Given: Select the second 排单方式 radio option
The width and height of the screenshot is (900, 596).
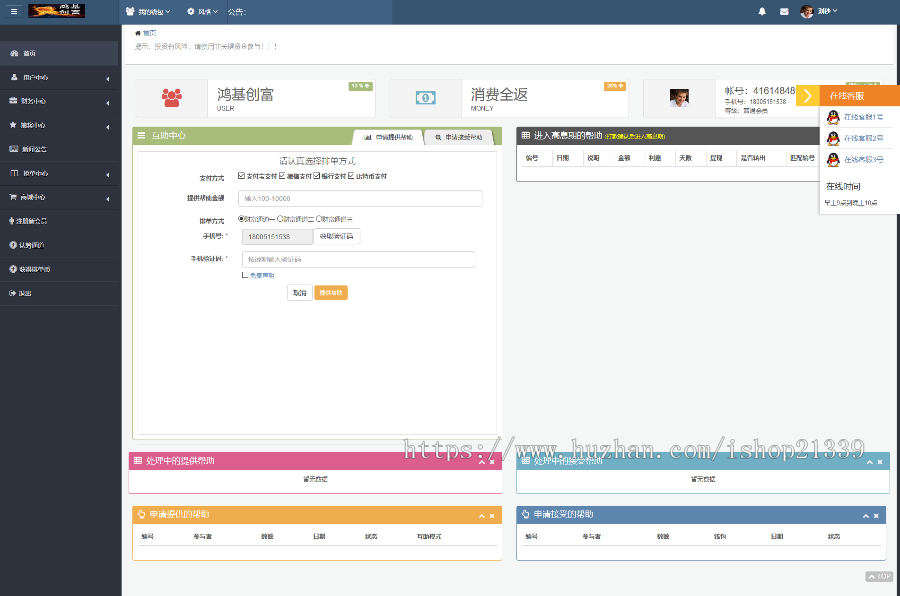Looking at the screenshot, I should [x=280, y=219].
